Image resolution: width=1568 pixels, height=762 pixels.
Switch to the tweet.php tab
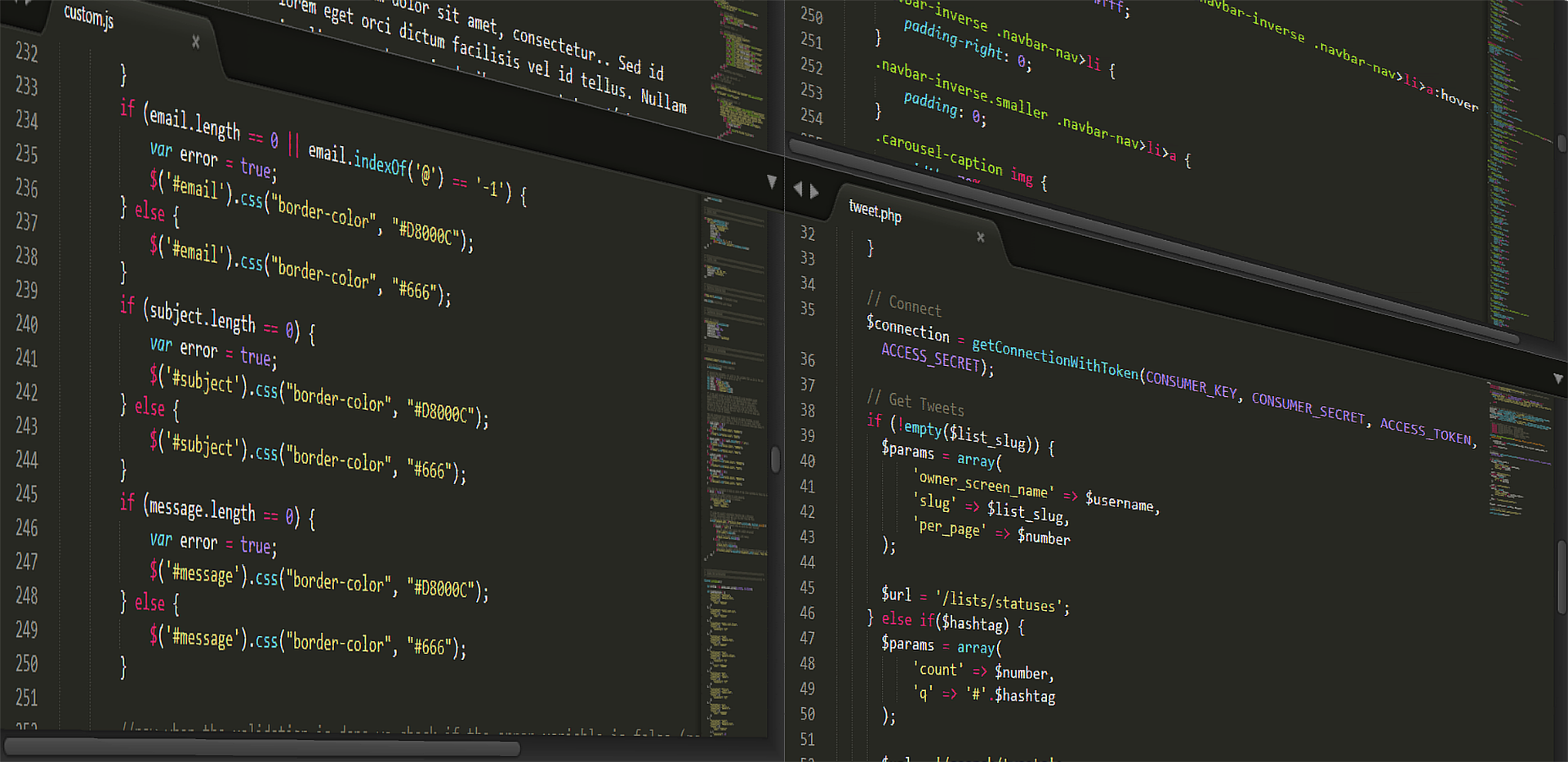point(875,213)
